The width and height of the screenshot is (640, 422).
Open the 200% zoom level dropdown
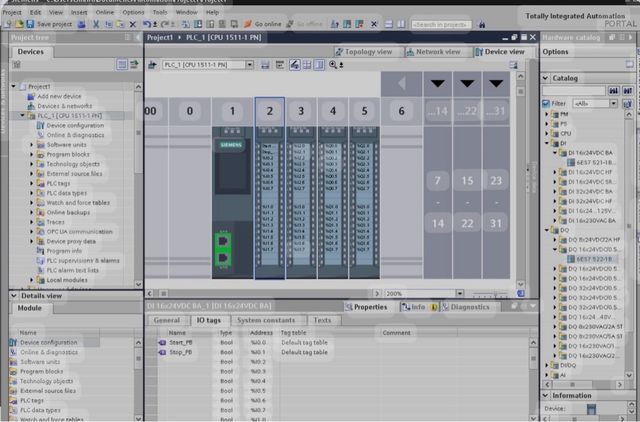(460, 293)
